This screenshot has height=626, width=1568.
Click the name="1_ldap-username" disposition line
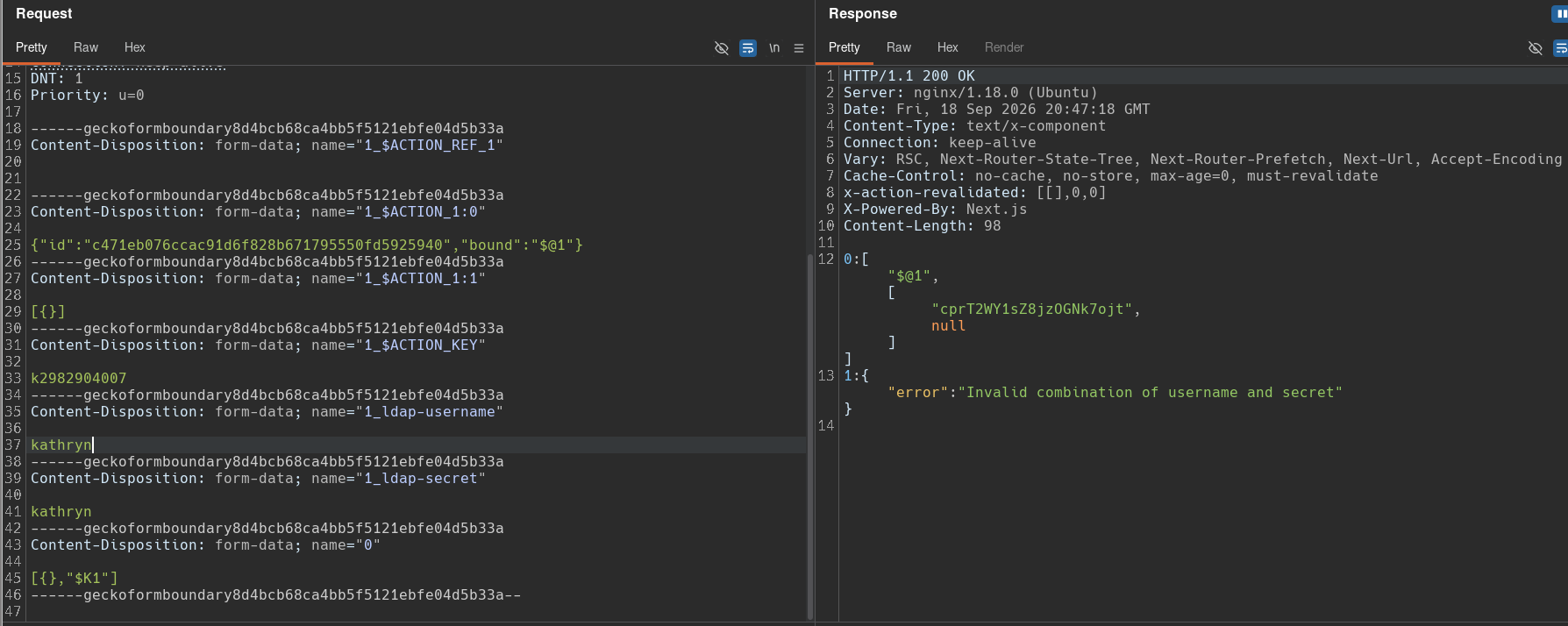click(267, 412)
